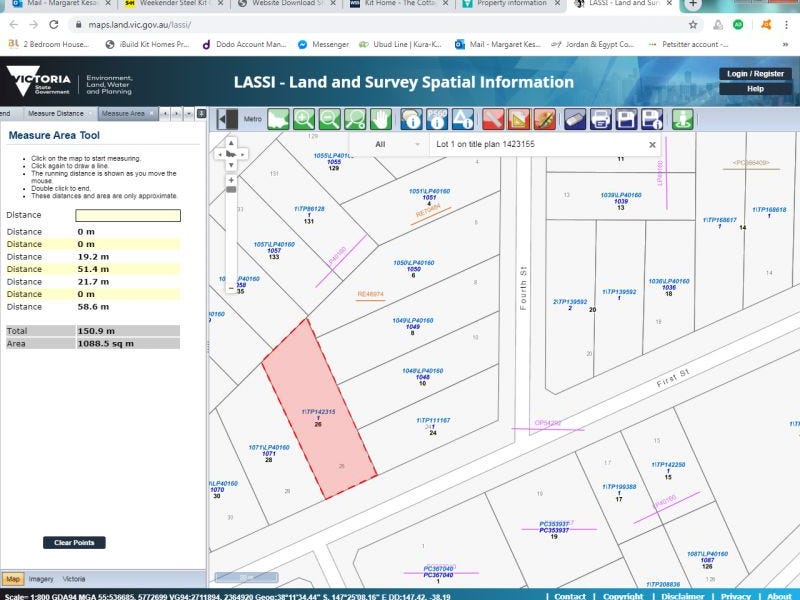Click the save floppy disk icon
The height and width of the screenshot is (600, 800).
pyautogui.click(x=626, y=119)
